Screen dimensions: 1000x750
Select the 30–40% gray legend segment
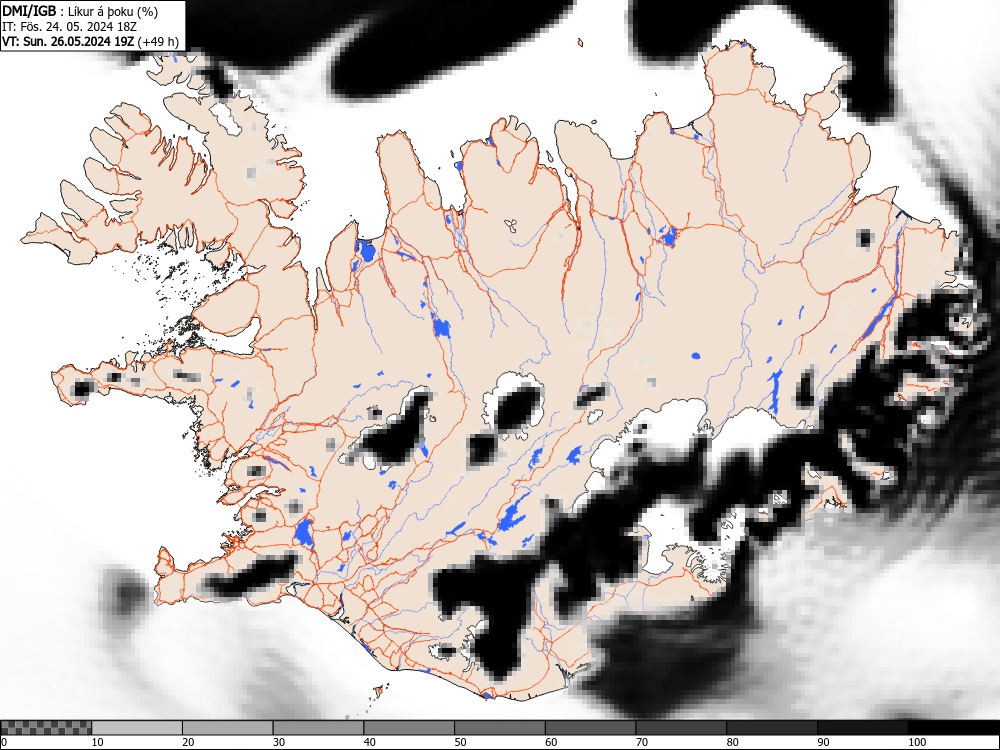(318, 728)
